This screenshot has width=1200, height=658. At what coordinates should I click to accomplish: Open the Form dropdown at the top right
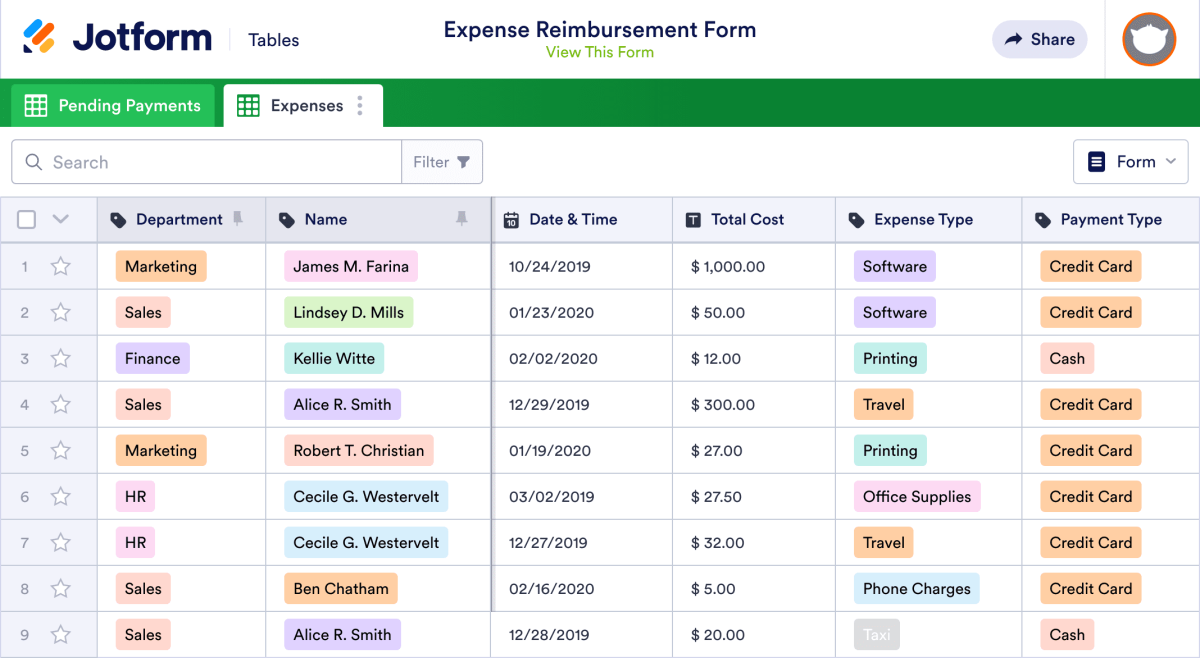coord(1131,161)
